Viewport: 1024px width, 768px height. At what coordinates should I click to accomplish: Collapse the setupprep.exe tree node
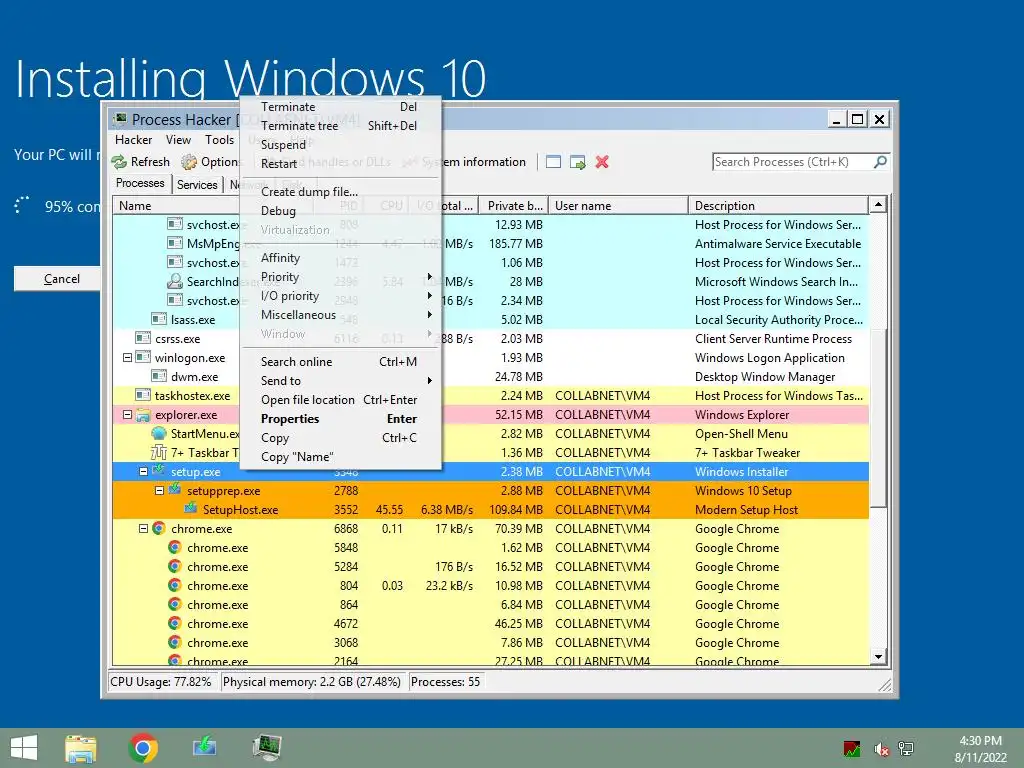(x=159, y=490)
